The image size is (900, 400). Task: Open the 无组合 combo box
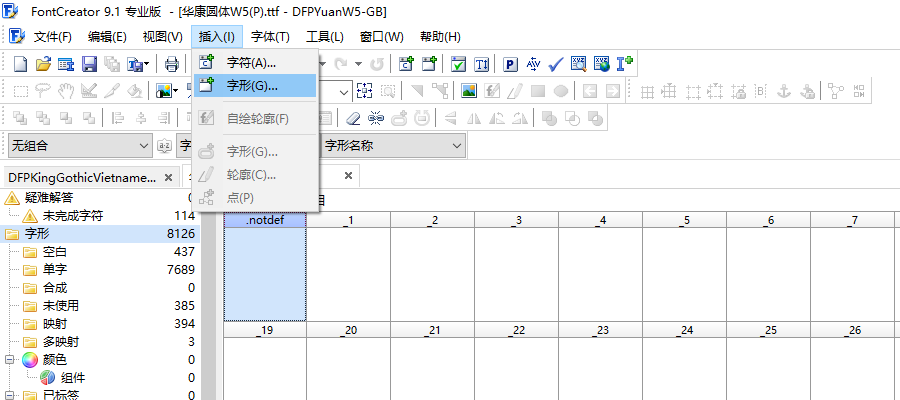[80, 146]
